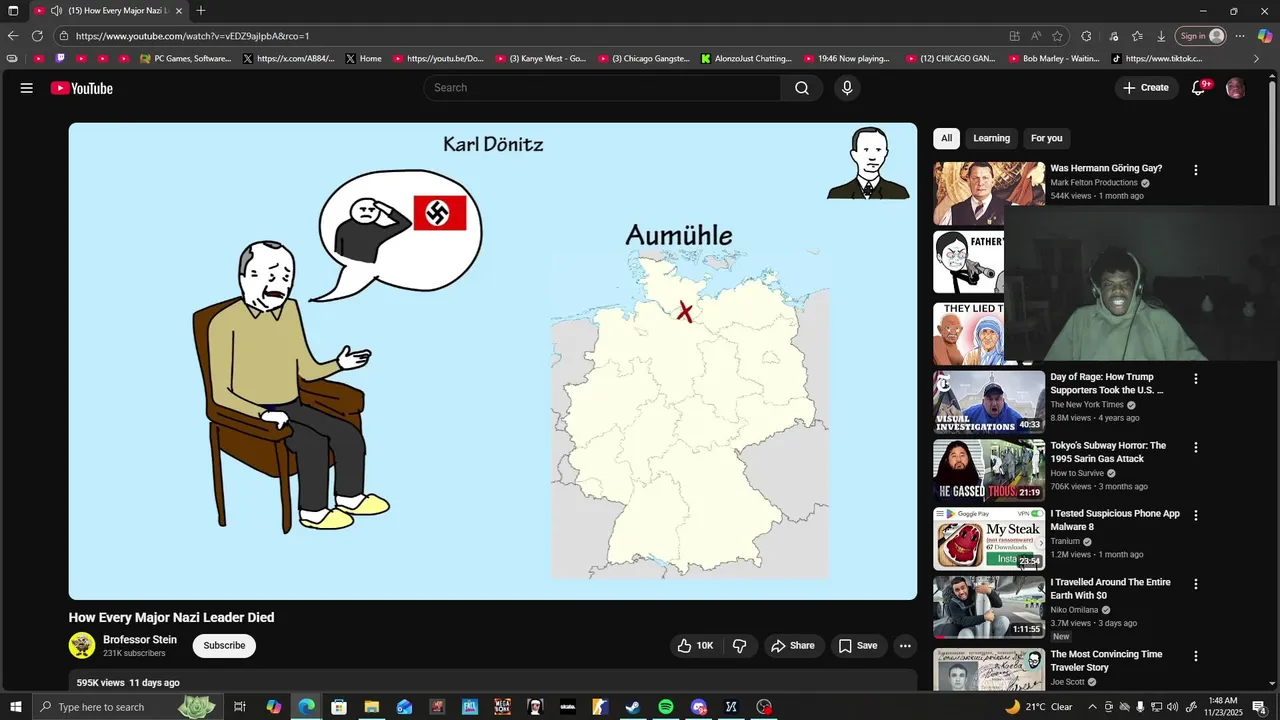Open Windows Start menu
This screenshot has width=1280, height=720.
coord(16,707)
